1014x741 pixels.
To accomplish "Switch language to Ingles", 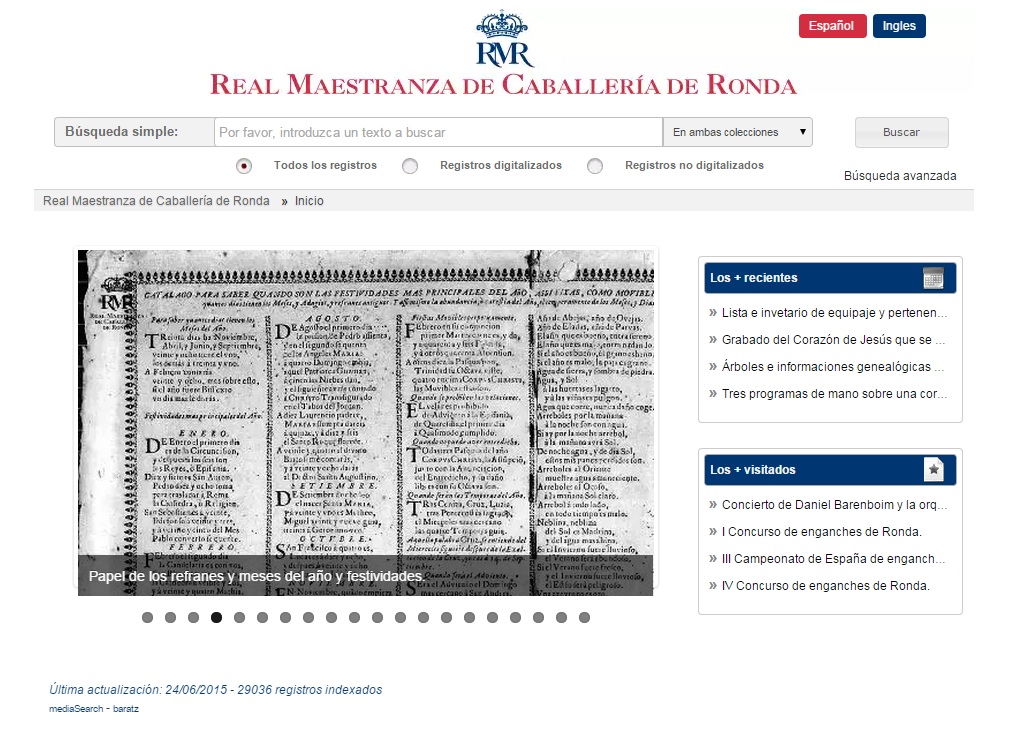I will coord(899,26).
